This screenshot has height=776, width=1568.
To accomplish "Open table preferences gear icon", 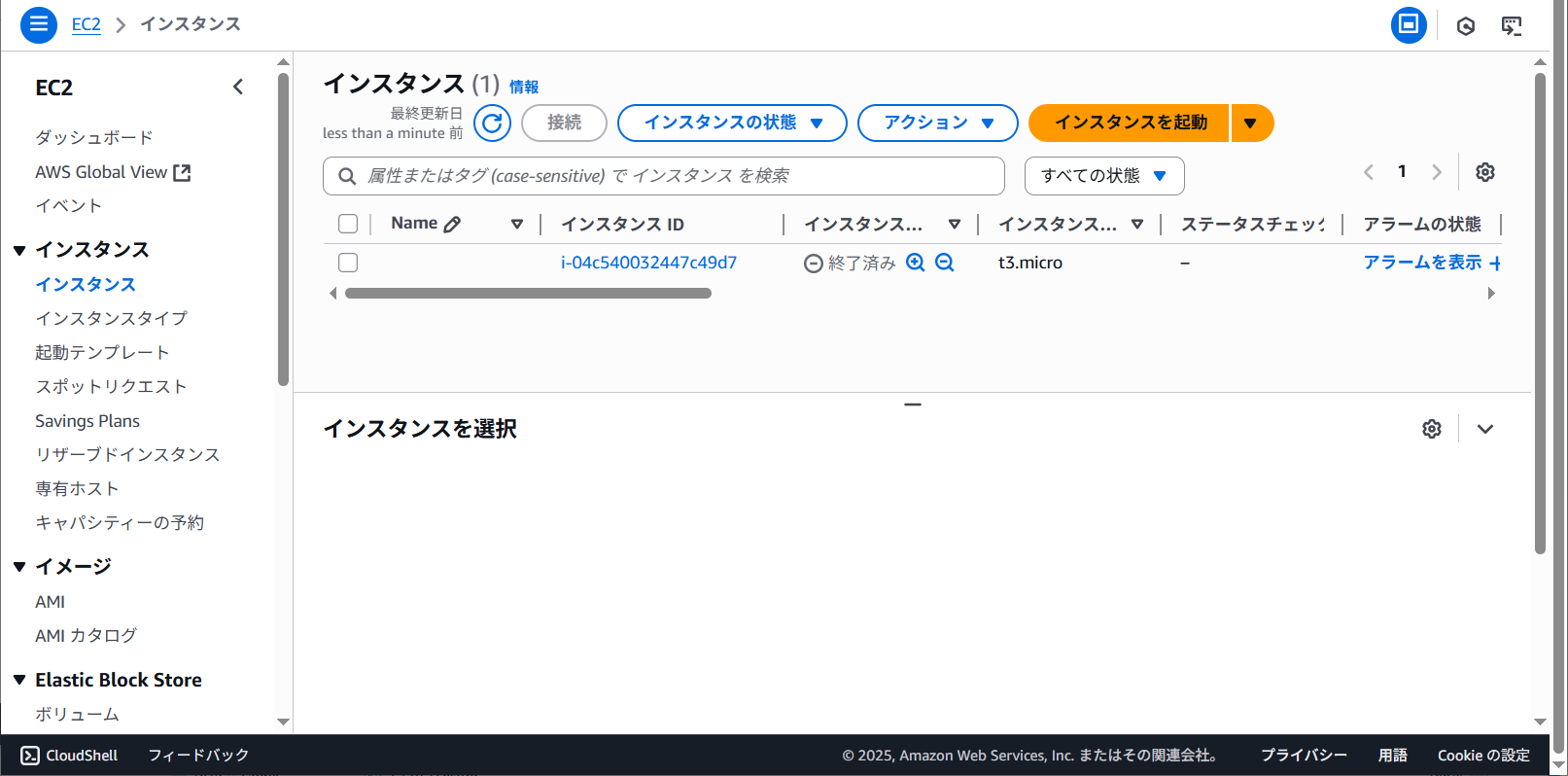I will tap(1484, 172).
